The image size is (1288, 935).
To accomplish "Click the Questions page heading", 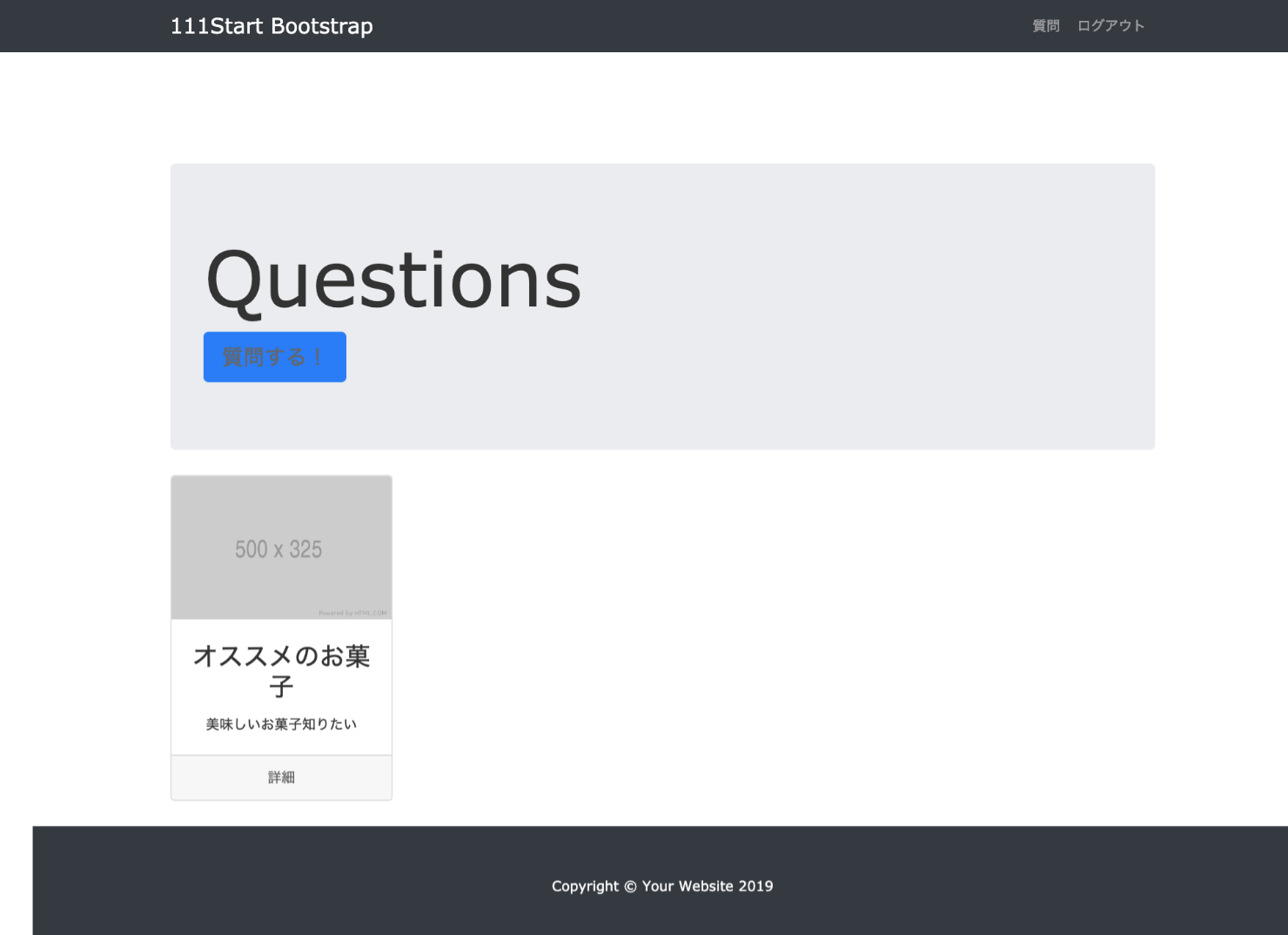I will click(x=392, y=279).
